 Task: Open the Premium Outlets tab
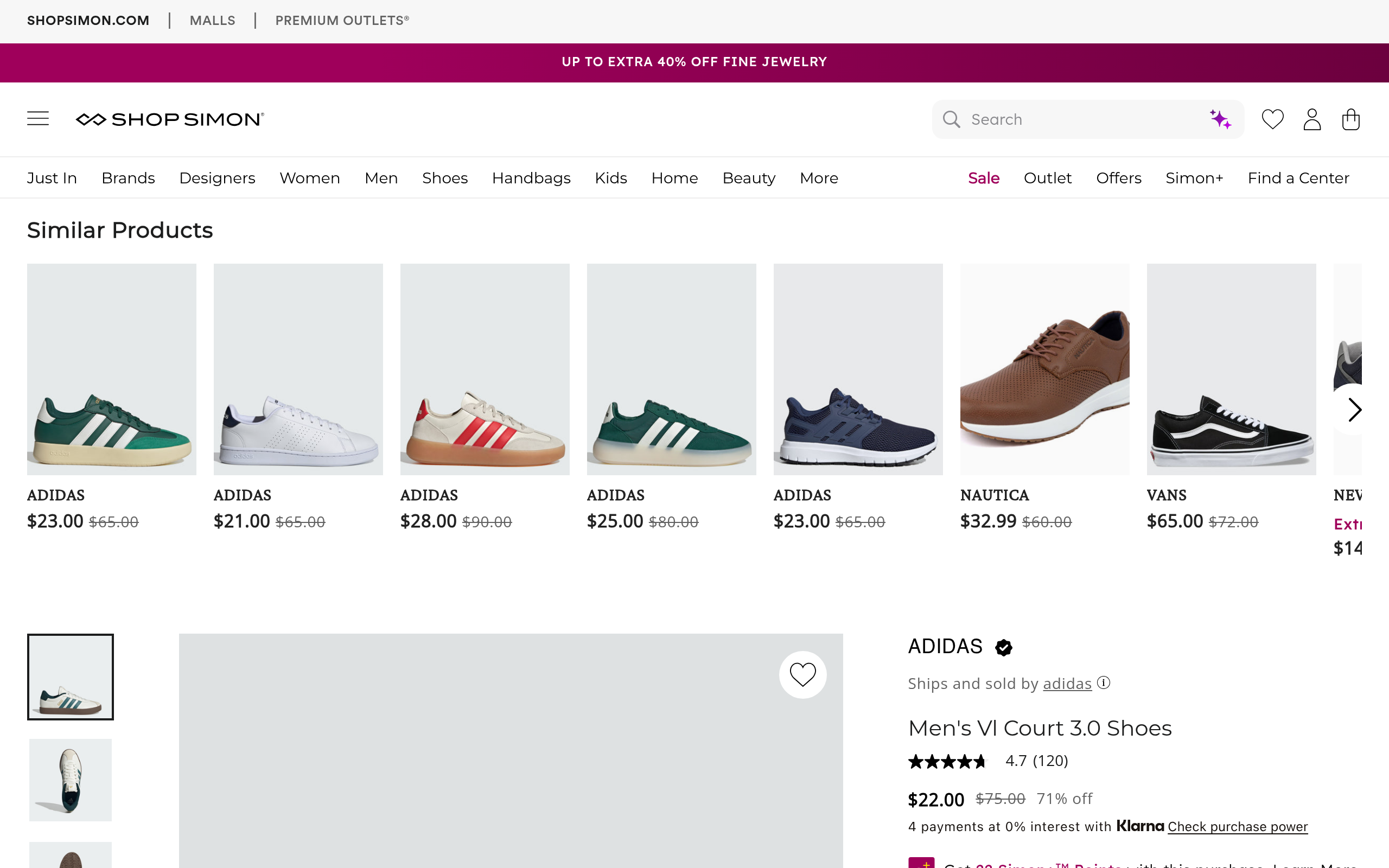point(342,21)
